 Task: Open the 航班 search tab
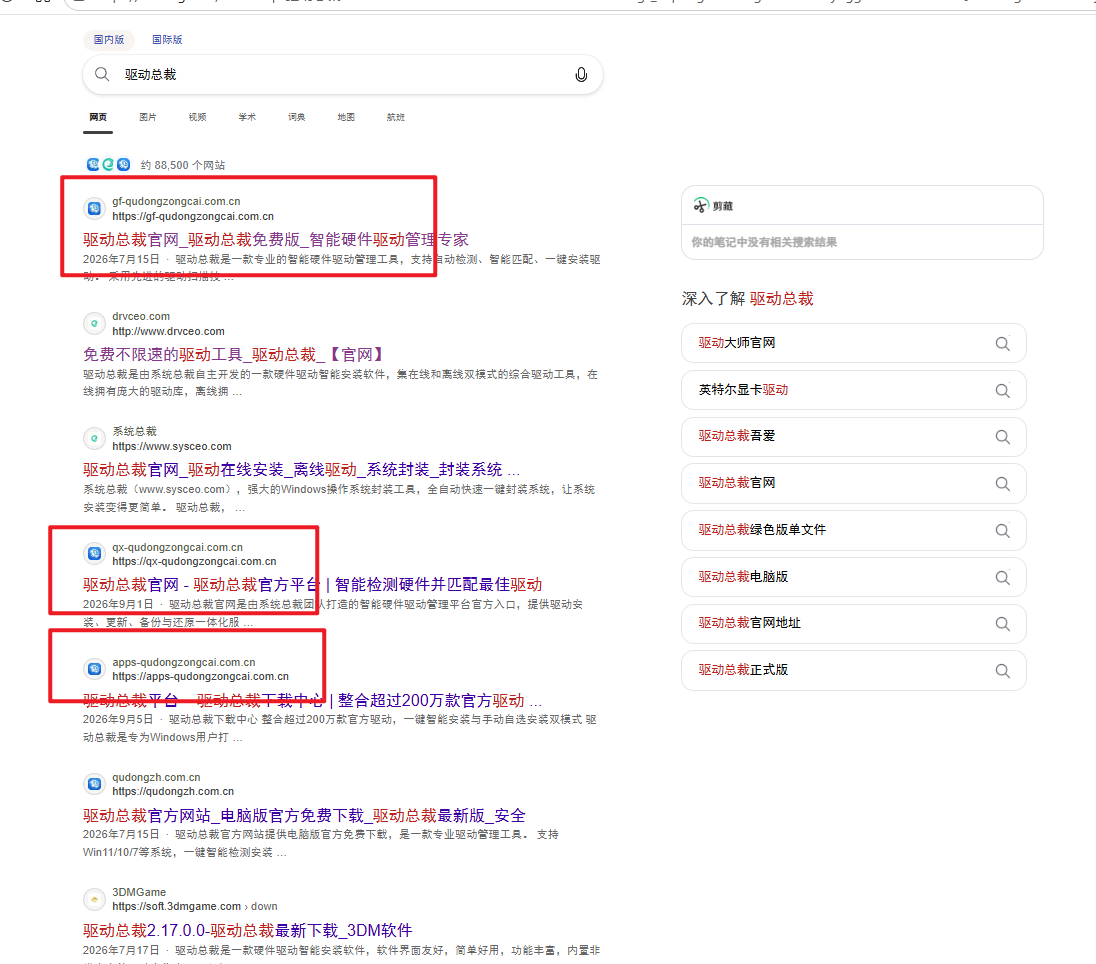coord(396,117)
